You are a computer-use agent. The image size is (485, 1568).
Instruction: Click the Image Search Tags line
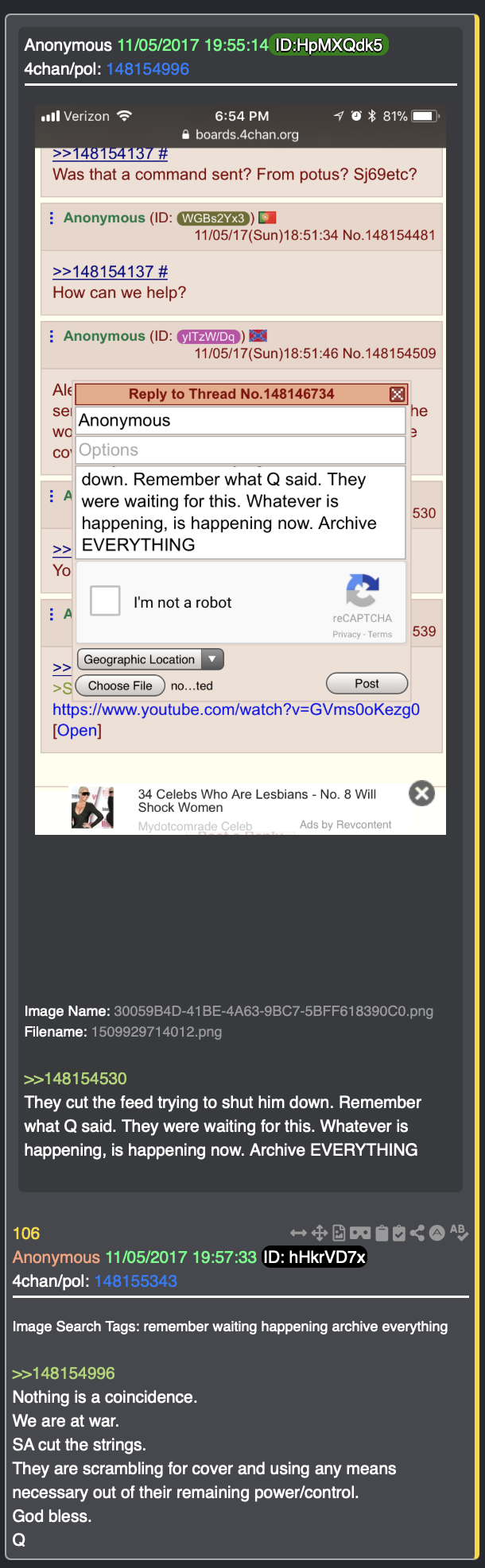point(230,1327)
